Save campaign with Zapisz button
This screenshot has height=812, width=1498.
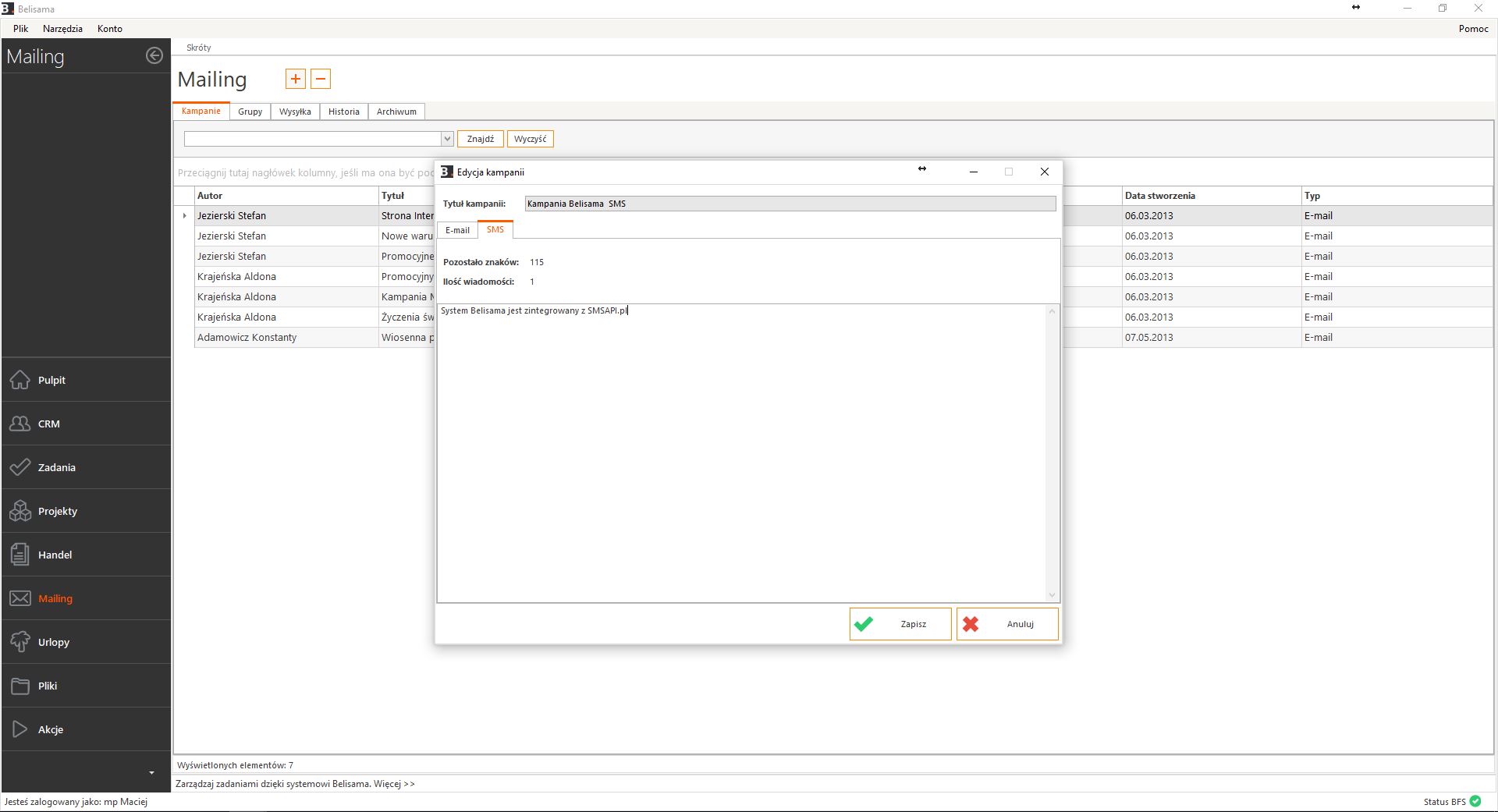click(900, 624)
